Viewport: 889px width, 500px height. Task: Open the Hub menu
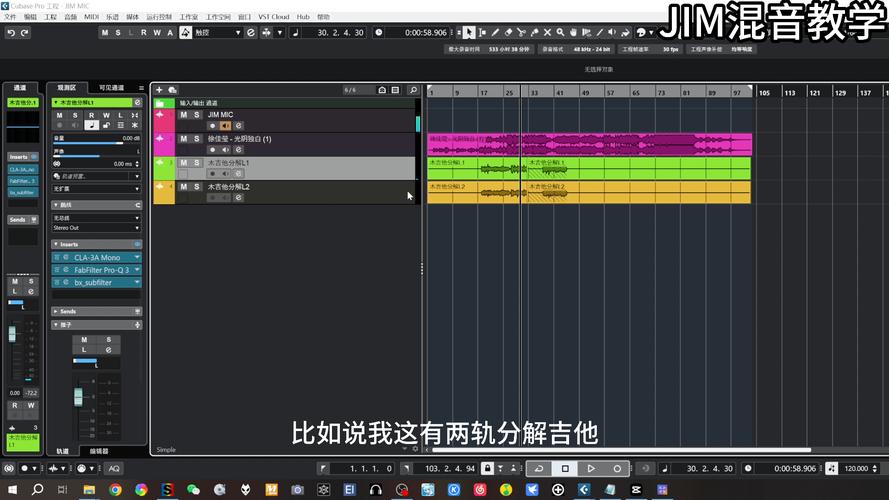(303, 17)
